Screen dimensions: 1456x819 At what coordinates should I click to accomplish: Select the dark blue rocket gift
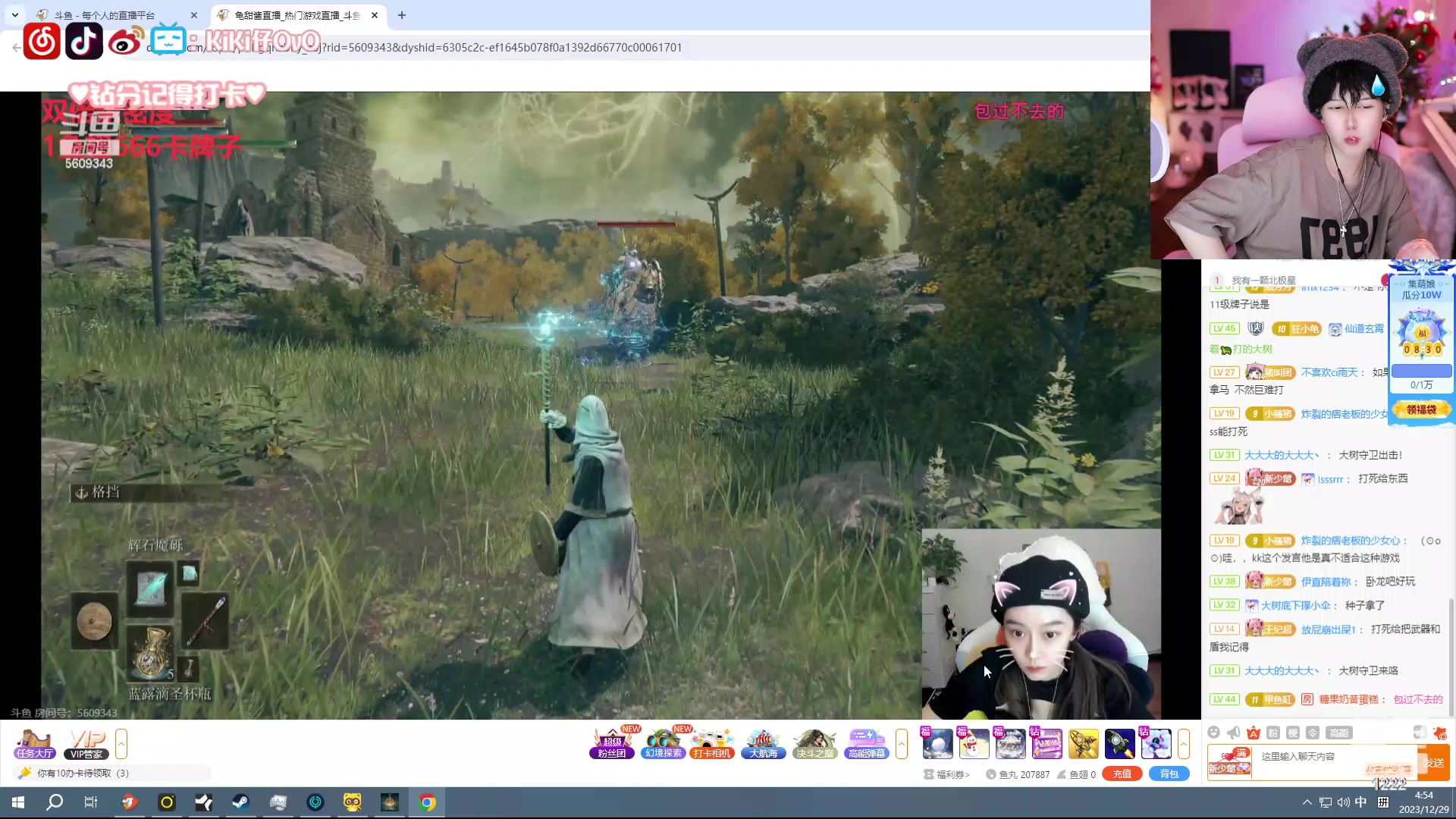pyautogui.click(x=1119, y=743)
